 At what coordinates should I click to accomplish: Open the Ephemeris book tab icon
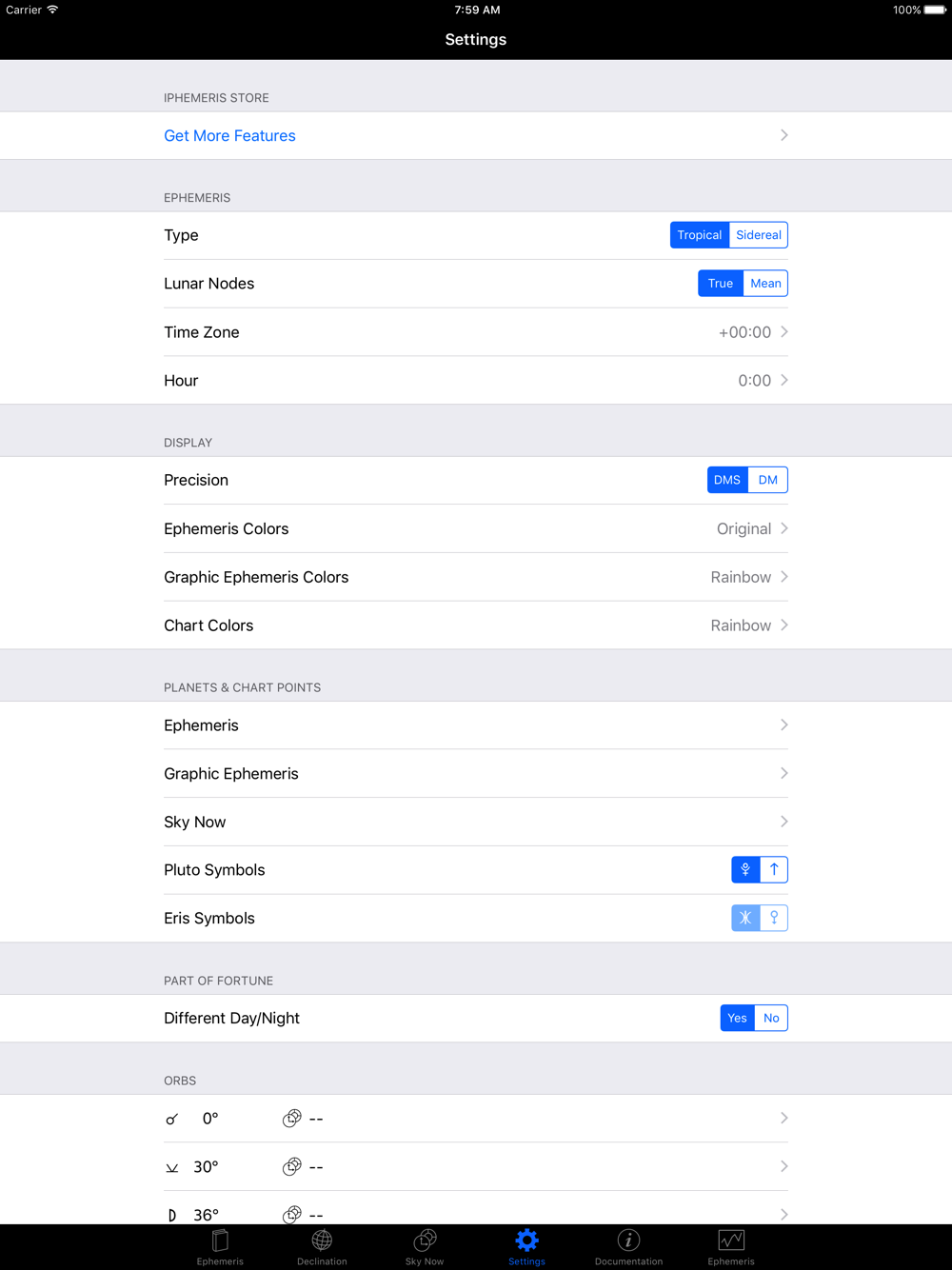220,1245
